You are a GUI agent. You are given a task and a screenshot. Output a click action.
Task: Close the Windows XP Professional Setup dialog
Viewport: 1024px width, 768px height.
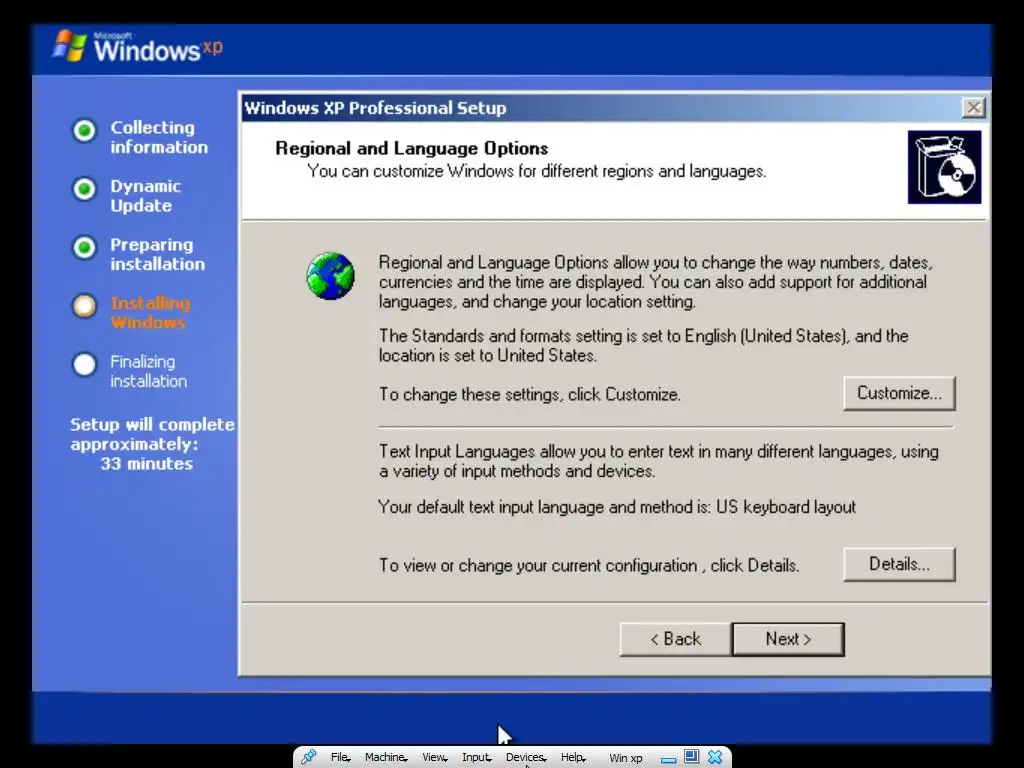(x=973, y=107)
